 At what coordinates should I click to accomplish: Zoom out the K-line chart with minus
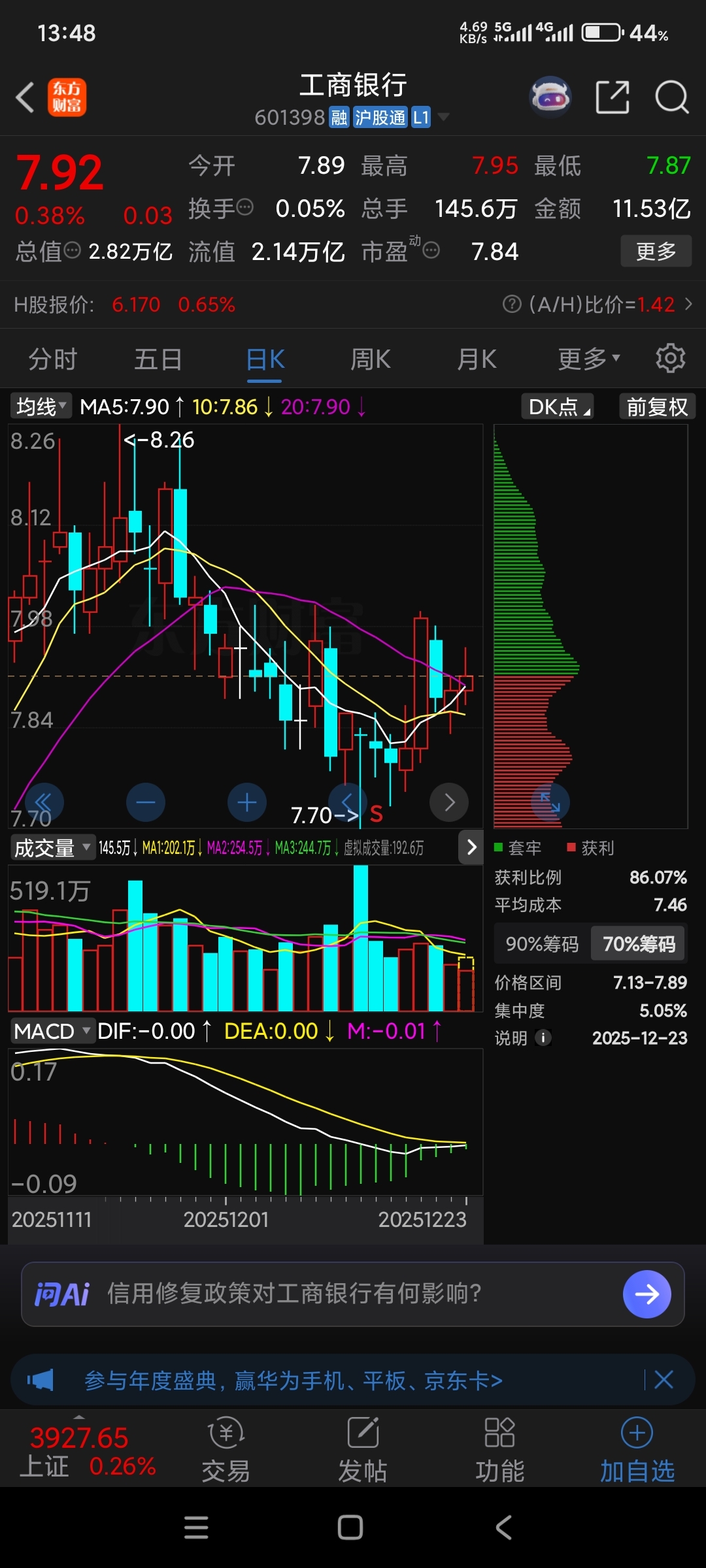click(x=146, y=802)
